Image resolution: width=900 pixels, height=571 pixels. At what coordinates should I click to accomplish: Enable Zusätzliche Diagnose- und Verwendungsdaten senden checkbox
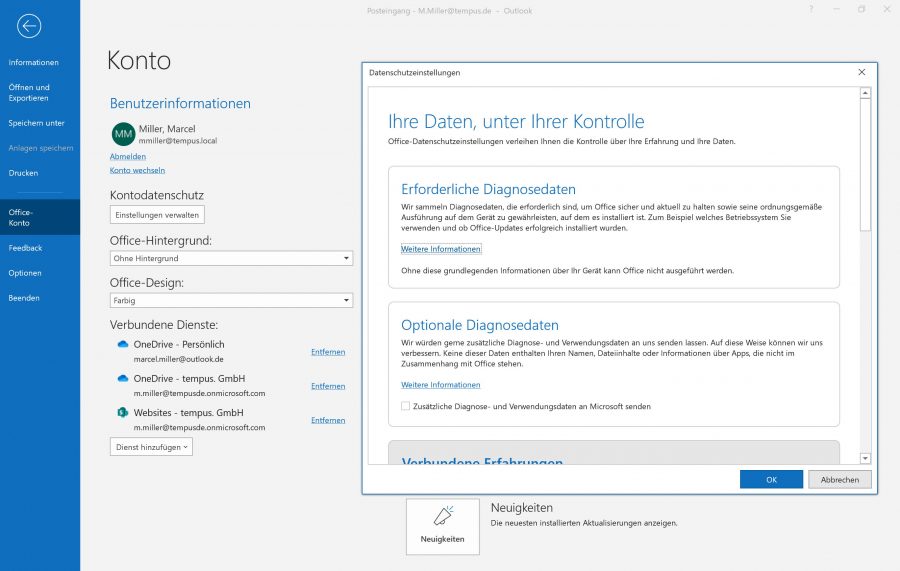pos(405,406)
